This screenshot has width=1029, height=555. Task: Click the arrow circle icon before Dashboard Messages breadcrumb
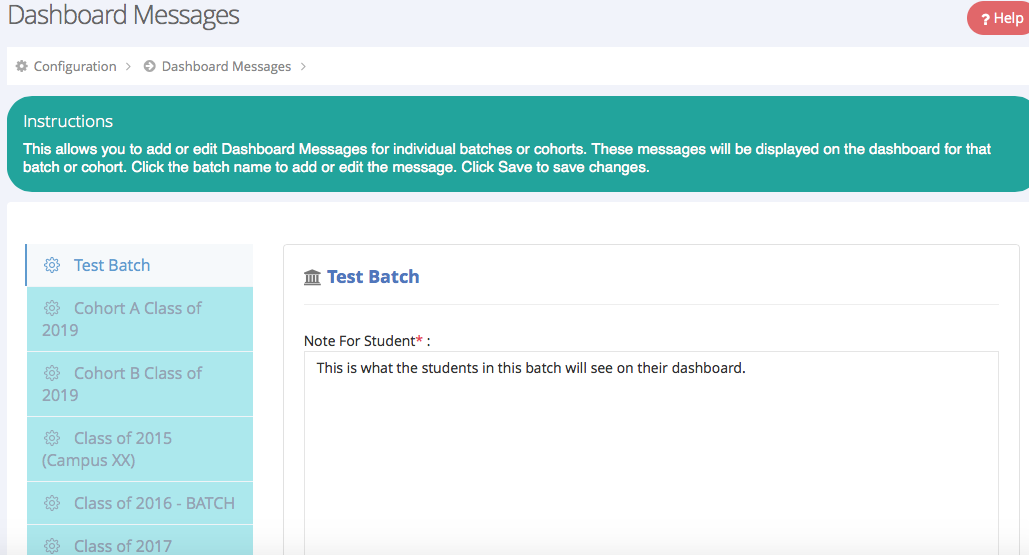150,67
